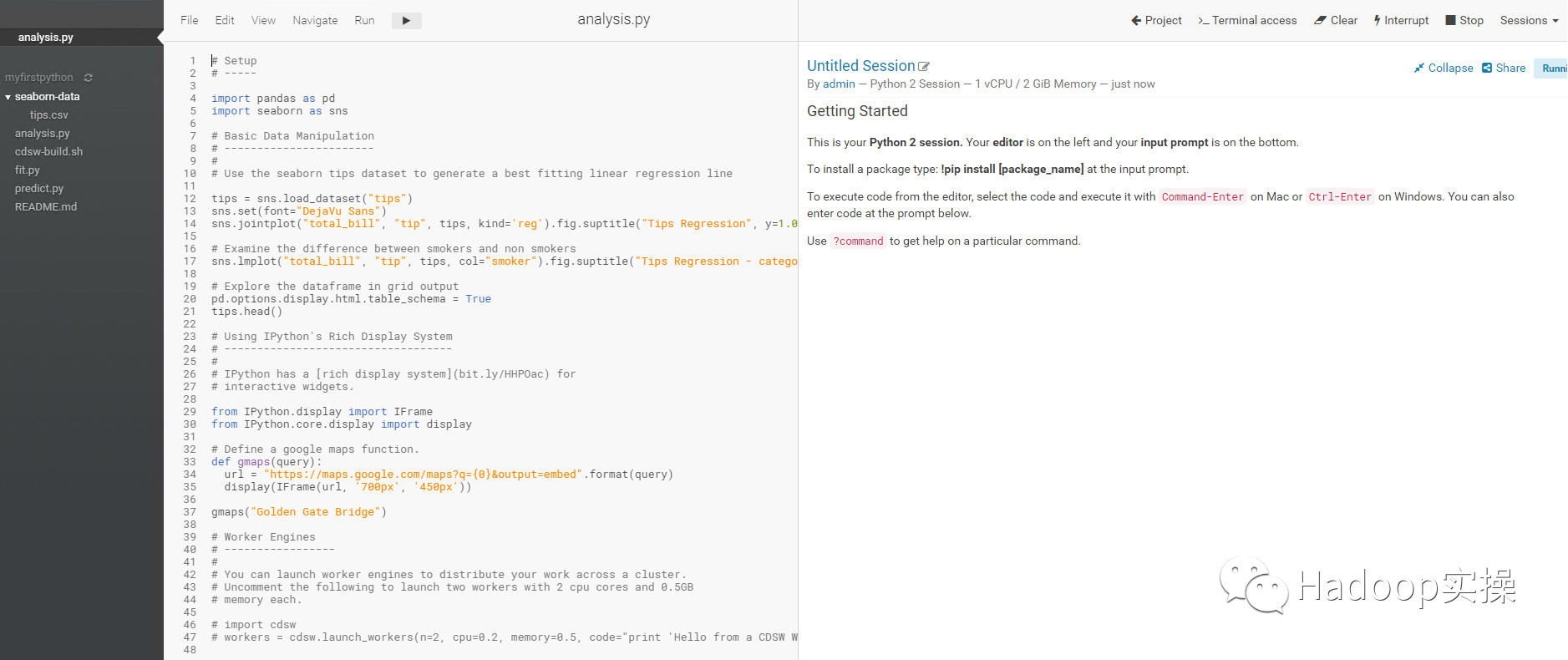Open the Edit menu
Screen dimensions: 1568x660
click(225, 21)
